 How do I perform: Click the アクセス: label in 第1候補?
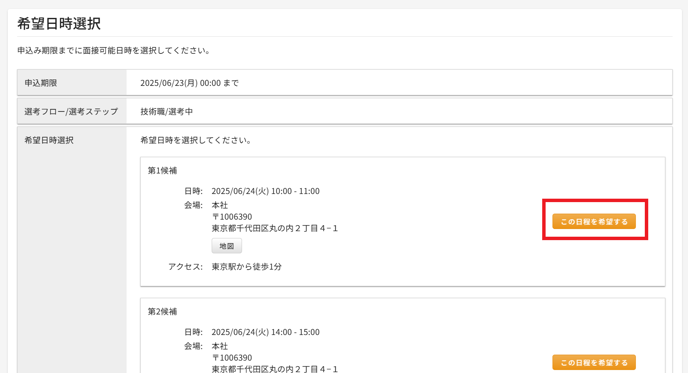click(185, 266)
